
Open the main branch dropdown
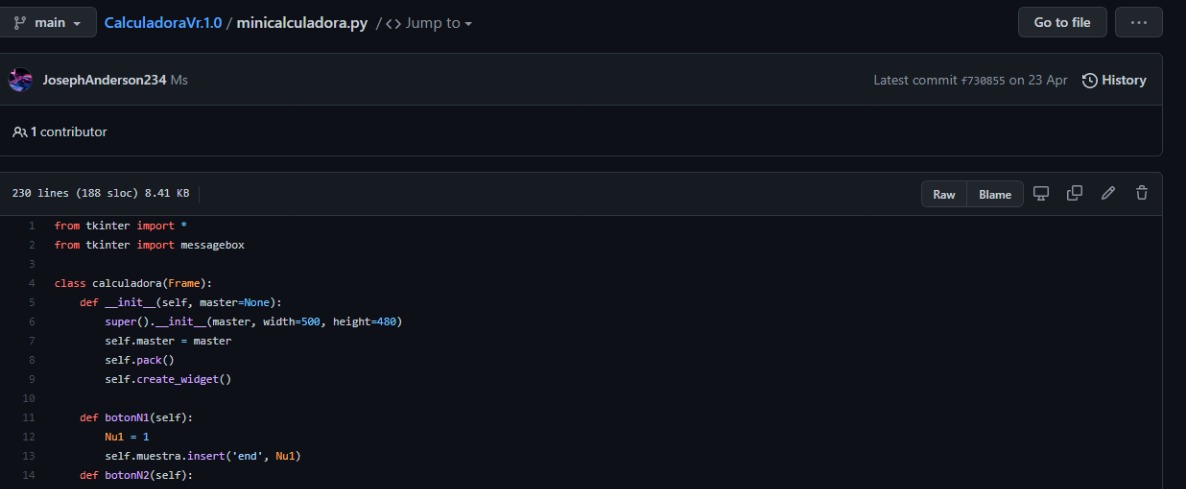49,22
